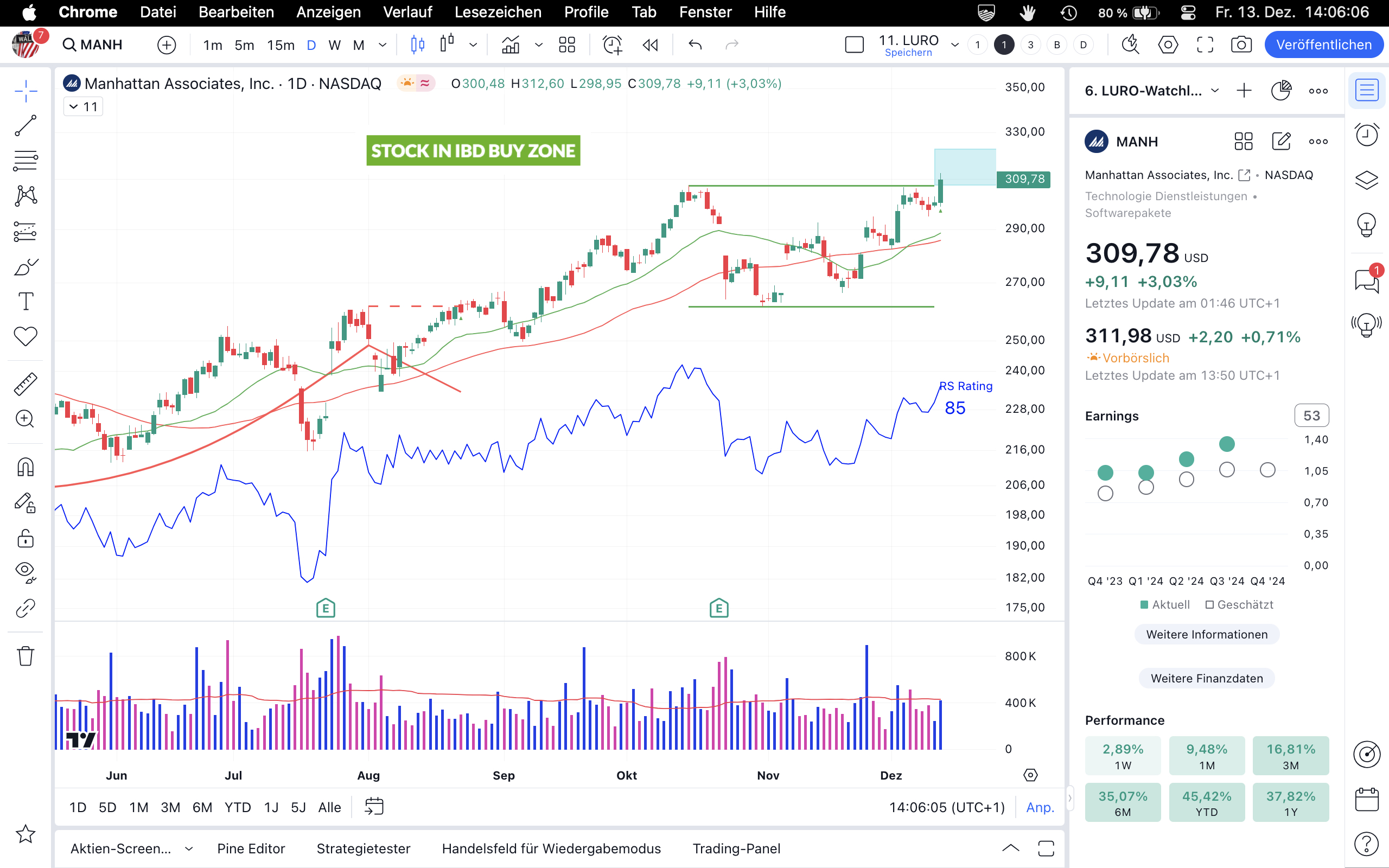The width and height of the screenshot is (1389, 868).
Task: Click the Veröffentlichen button
Action: (x=1323, y=45)
